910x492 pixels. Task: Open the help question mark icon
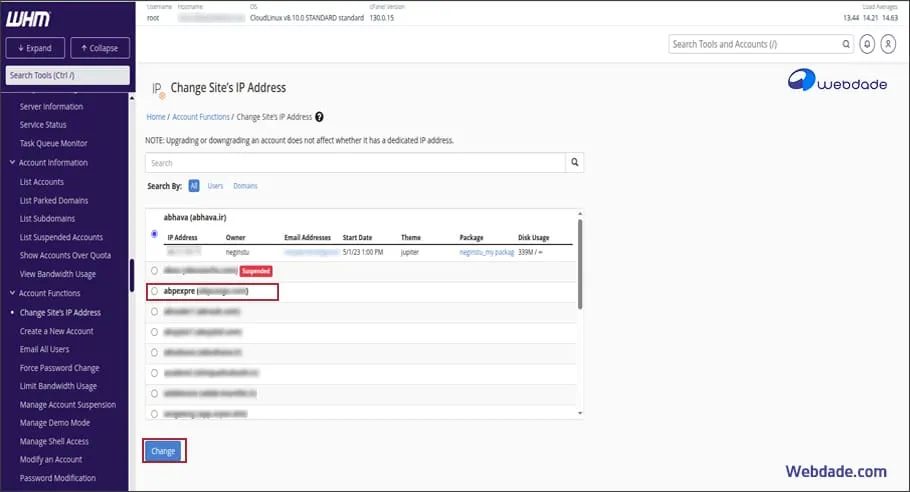click(x=319, y=117)
